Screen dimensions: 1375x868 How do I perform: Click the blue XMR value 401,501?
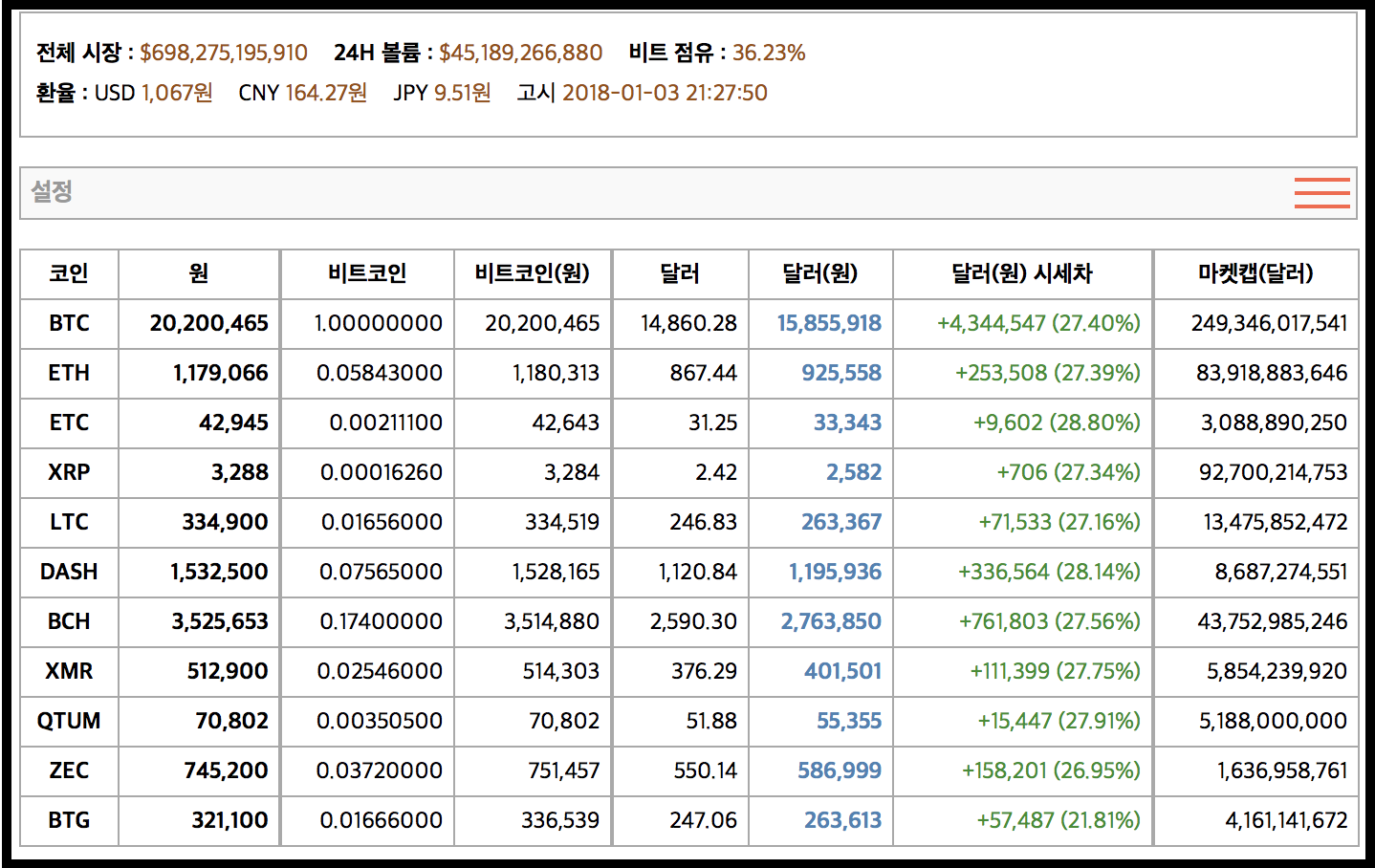tap(843, 672)
